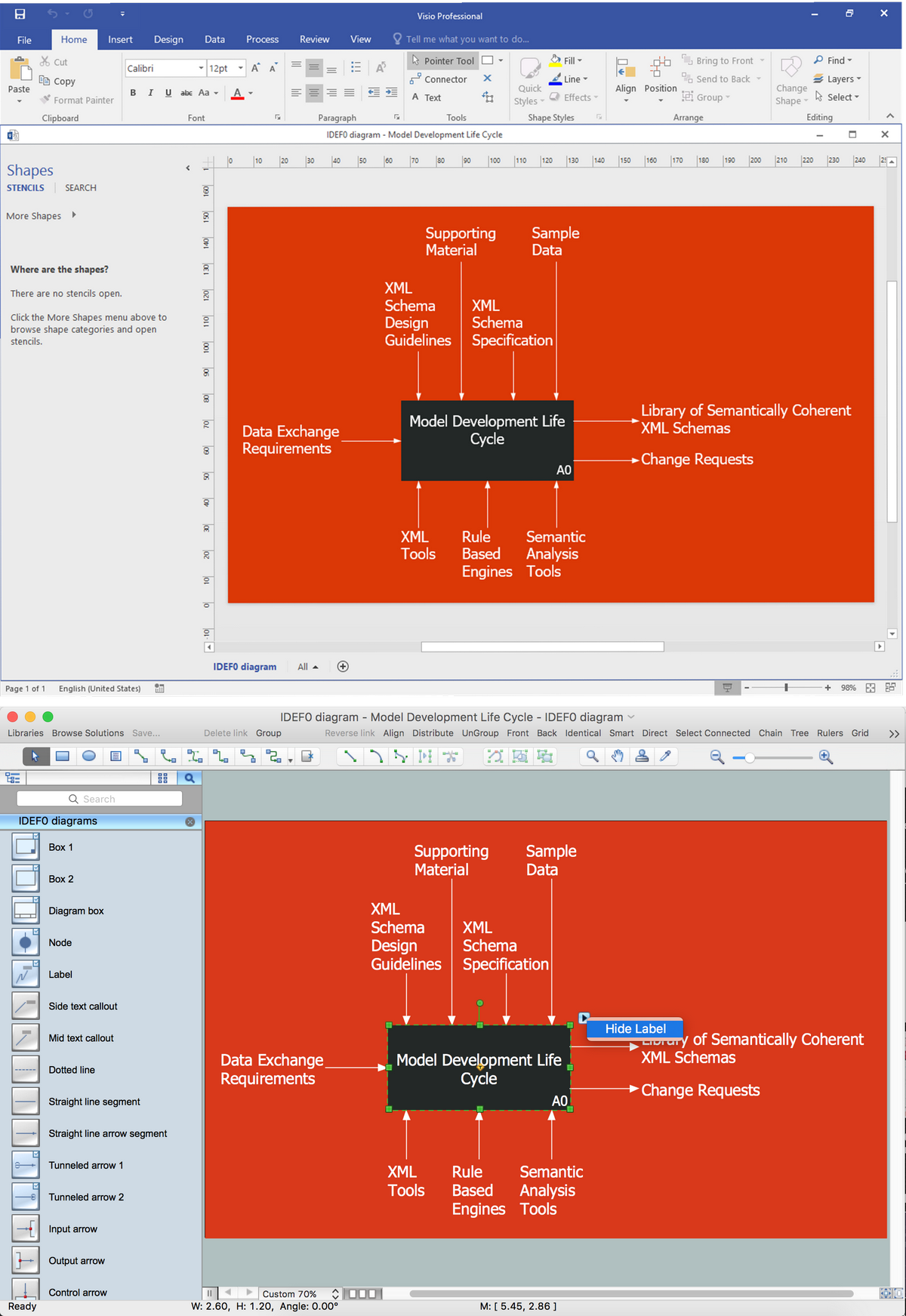Select the Pointer Tool

point(443,60)
